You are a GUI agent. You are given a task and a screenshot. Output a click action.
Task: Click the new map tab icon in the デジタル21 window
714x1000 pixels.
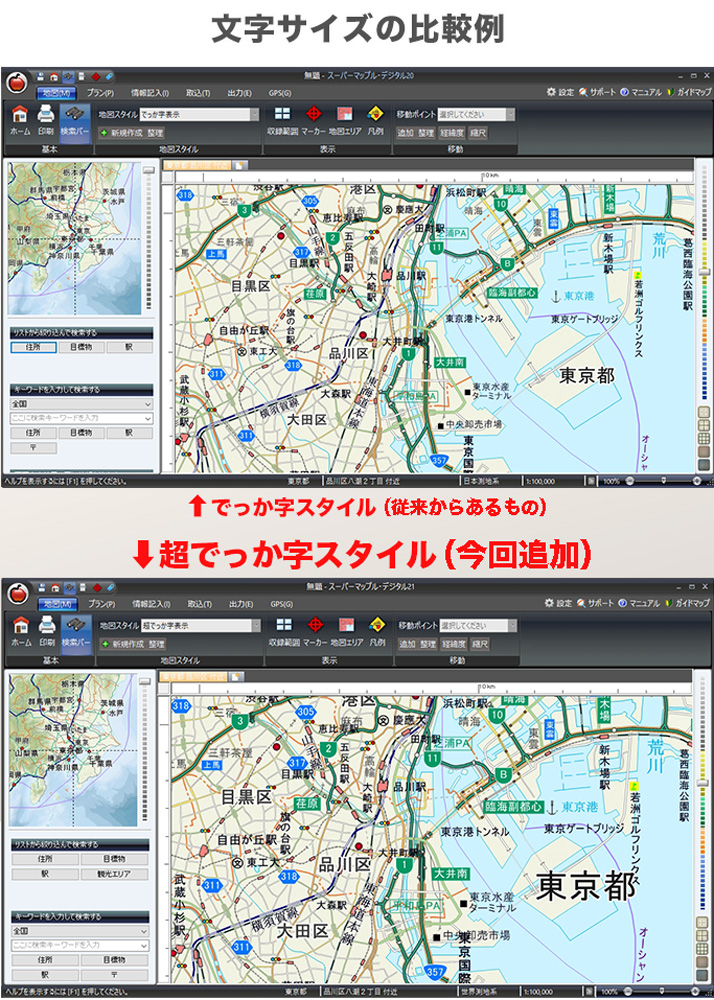[235, 677]
